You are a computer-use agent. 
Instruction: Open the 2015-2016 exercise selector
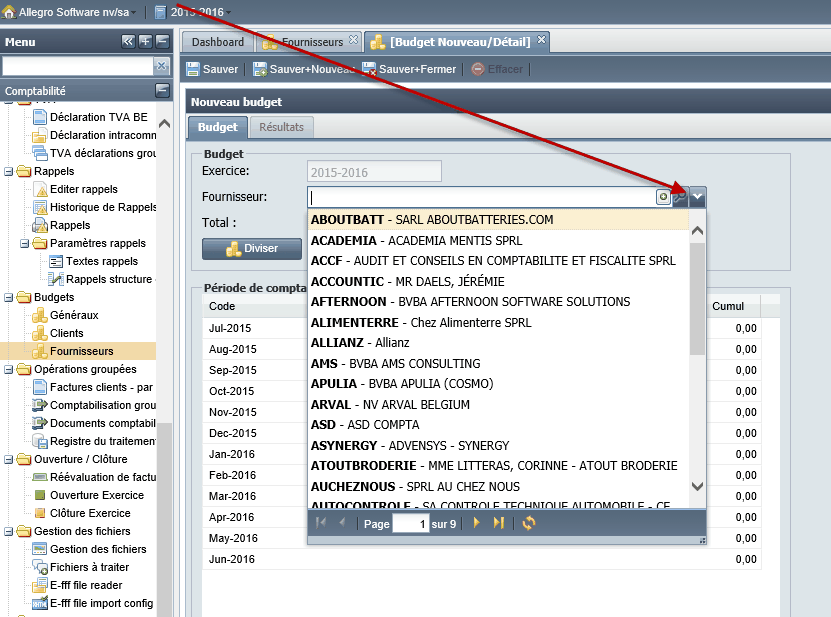(x=193, y=12)
